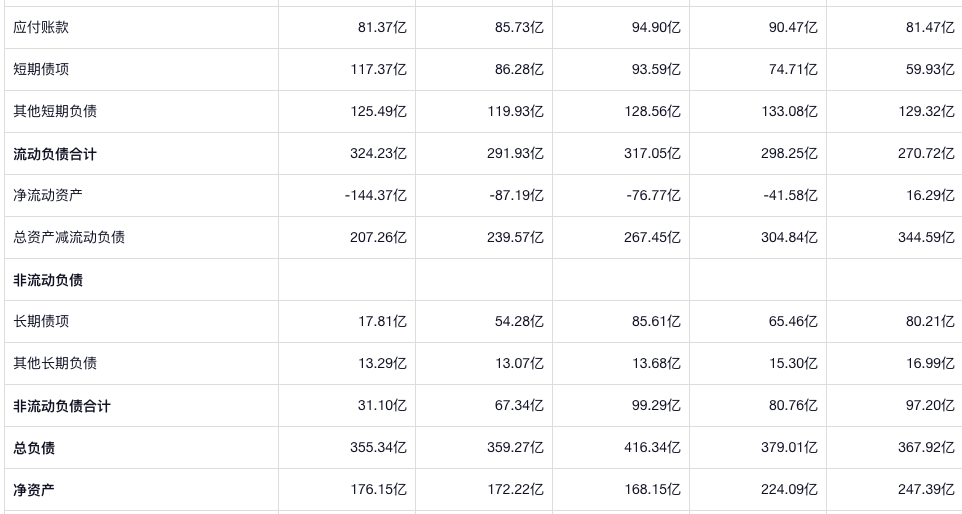Click the -144.37亿 net current assets cell

coord(375,196)
